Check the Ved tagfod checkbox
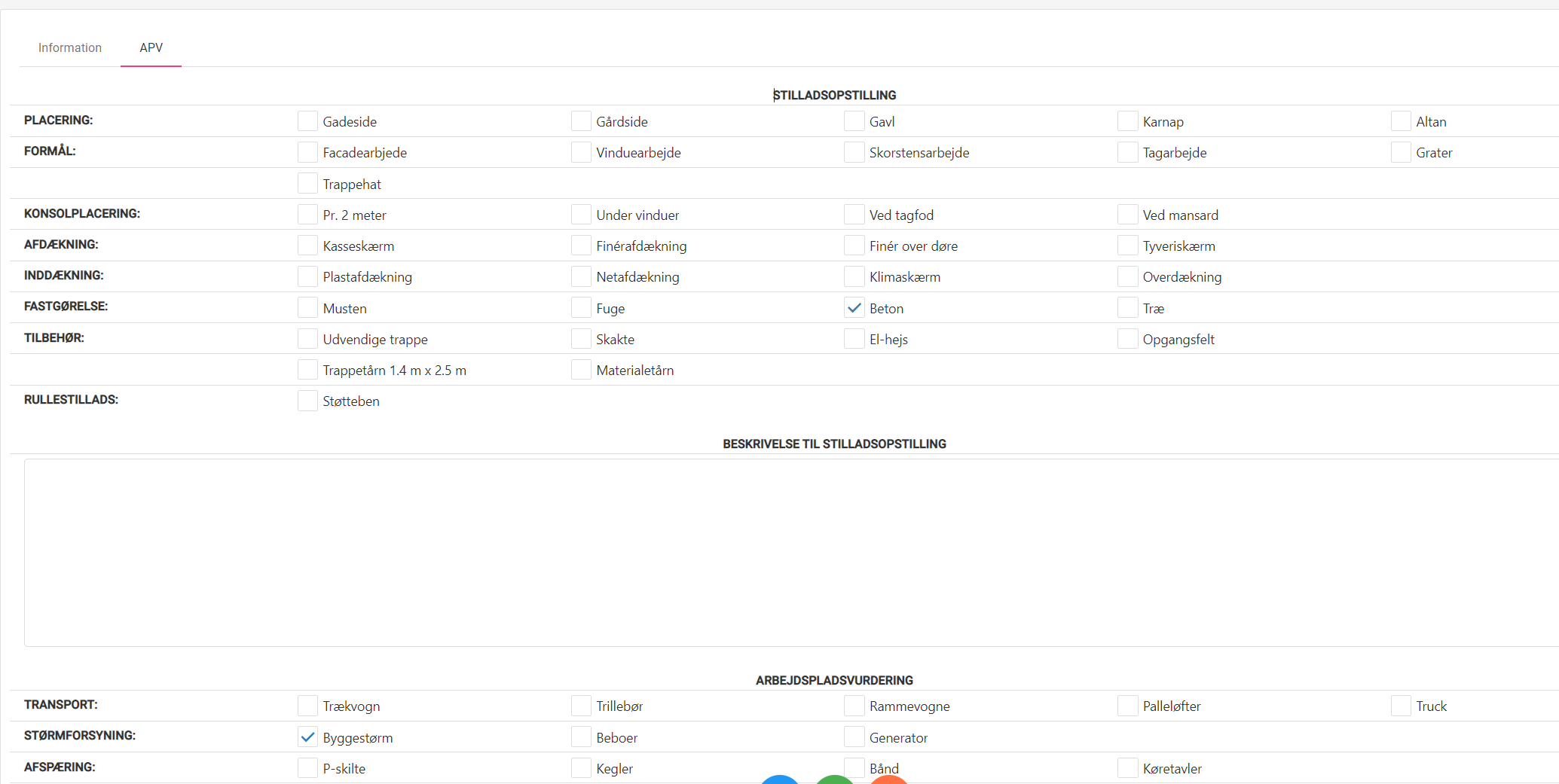 coord(854,215)
